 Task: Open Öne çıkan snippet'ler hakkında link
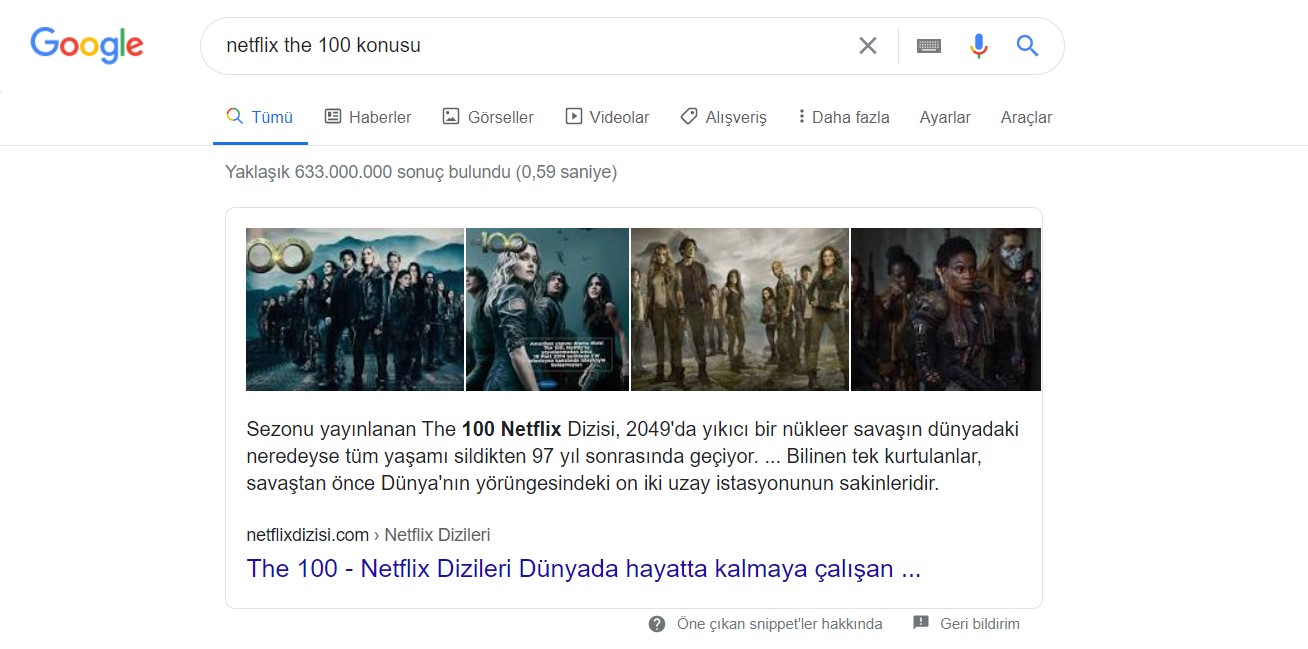(780, 624)
